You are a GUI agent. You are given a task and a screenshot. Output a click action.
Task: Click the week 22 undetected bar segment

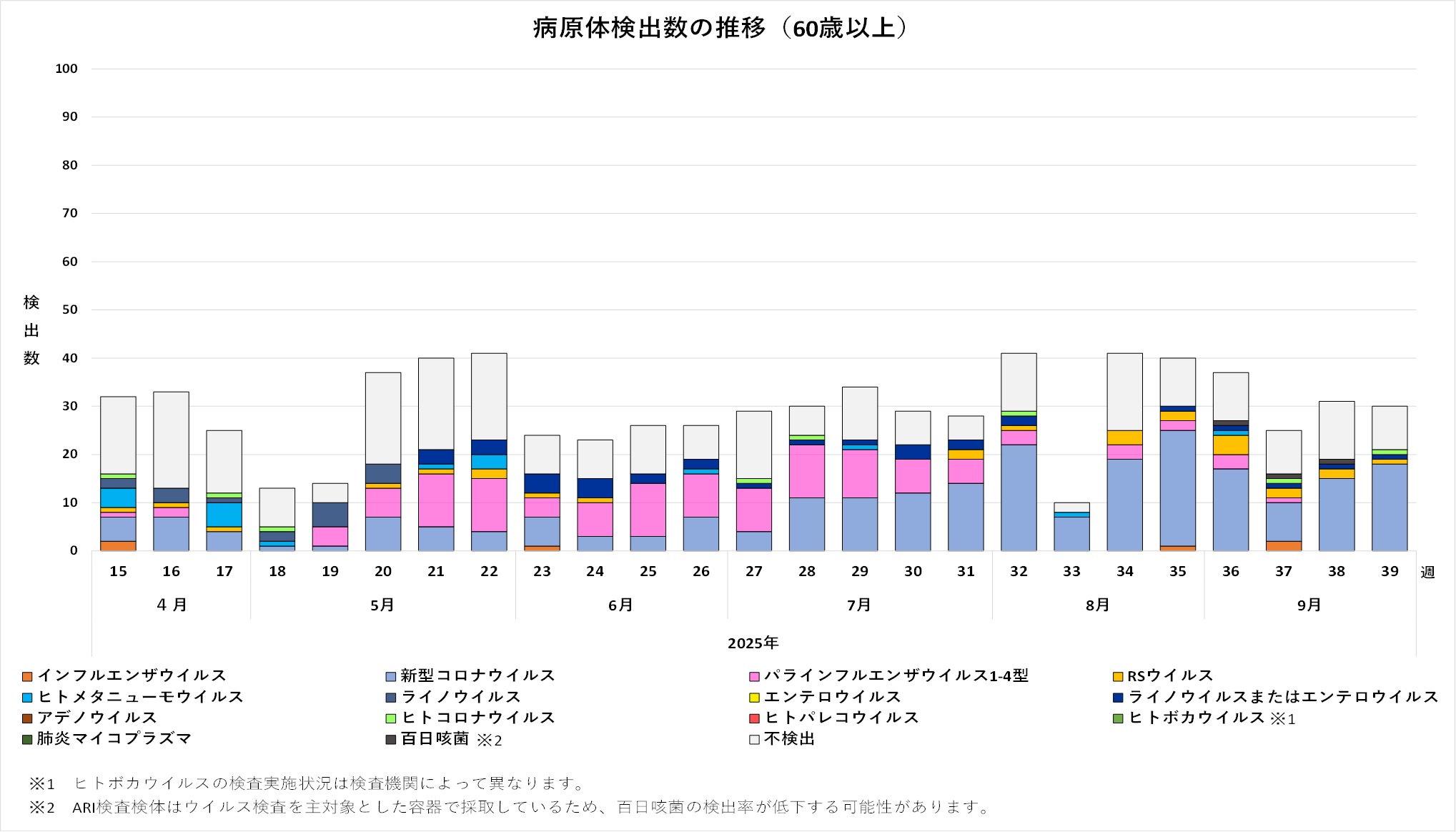[x=489, y=397]
